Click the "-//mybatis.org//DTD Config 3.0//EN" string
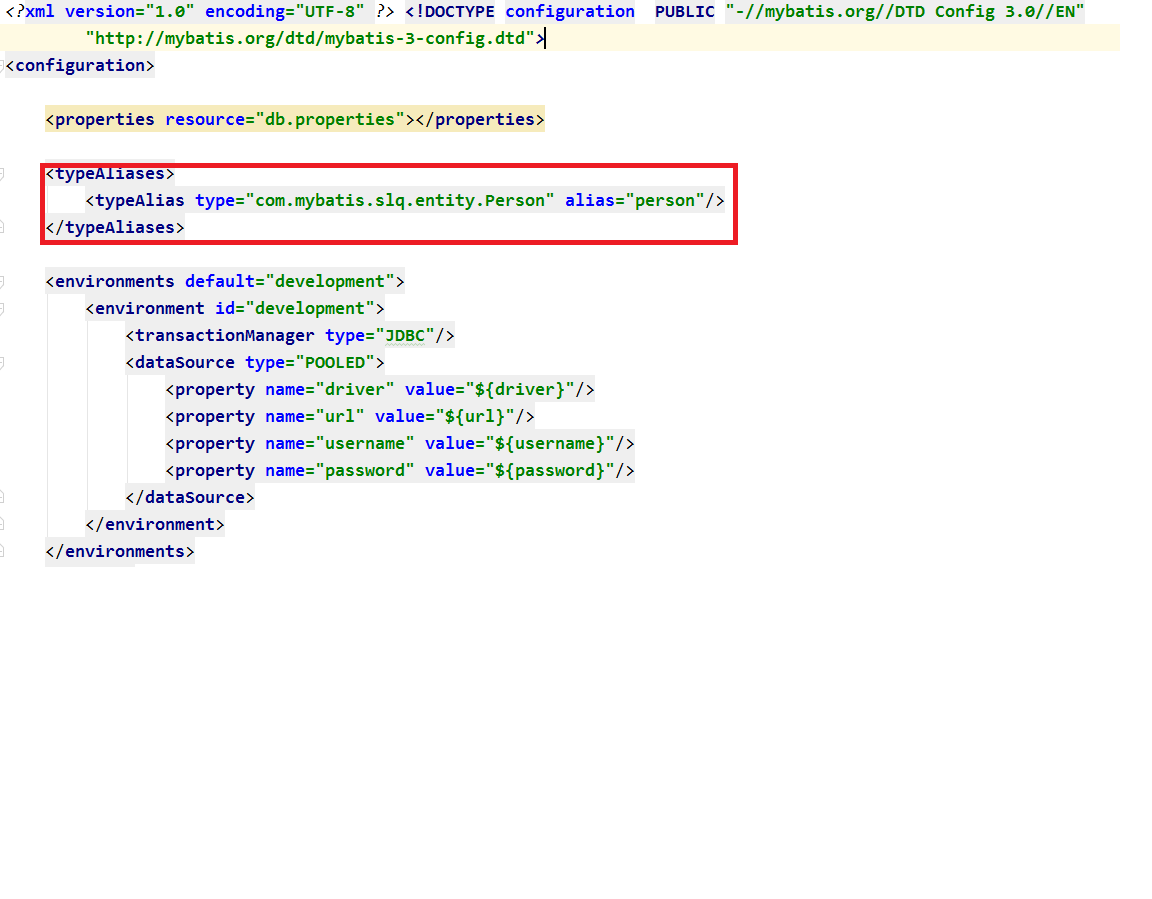This screenshot has height=899, width=1152. pos(905,12)
